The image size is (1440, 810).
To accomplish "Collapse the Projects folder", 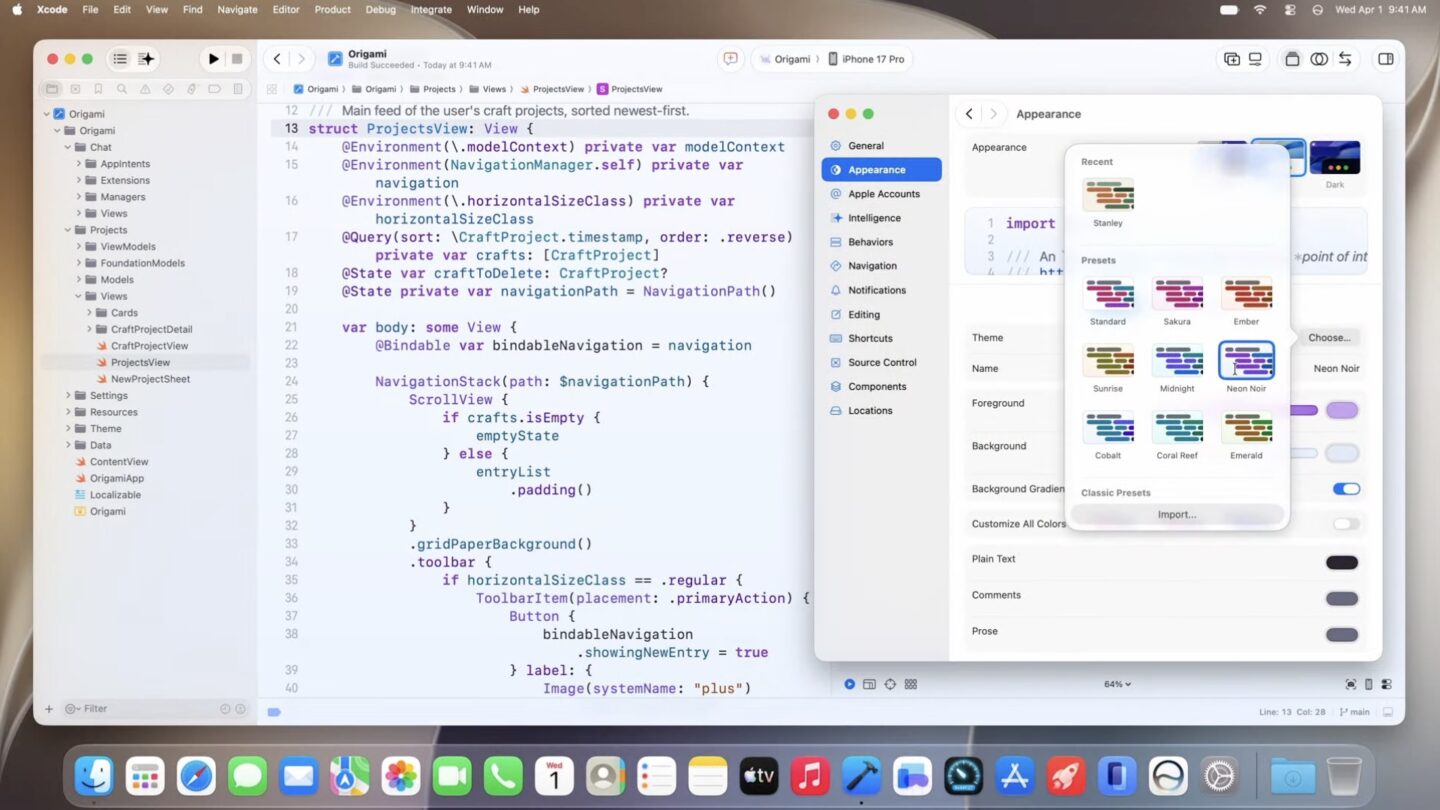I will [x=69, y=230].
